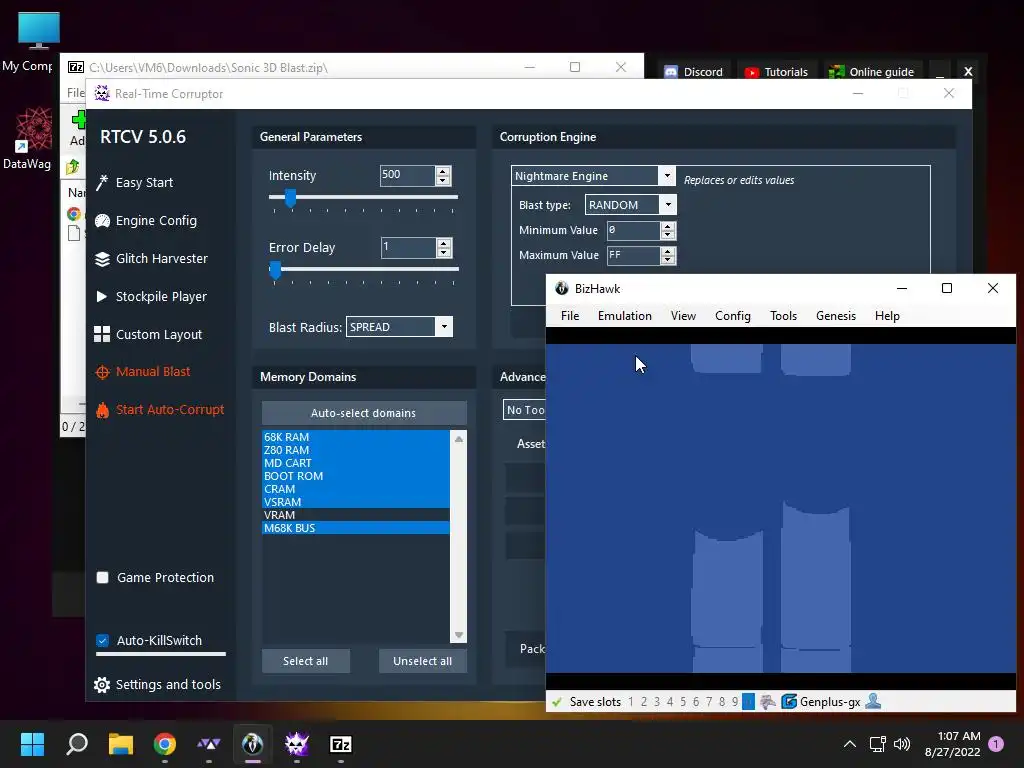The image size is (1024, 768).
Task: Select save slot 5 in BizHawk
Action: 683,702
